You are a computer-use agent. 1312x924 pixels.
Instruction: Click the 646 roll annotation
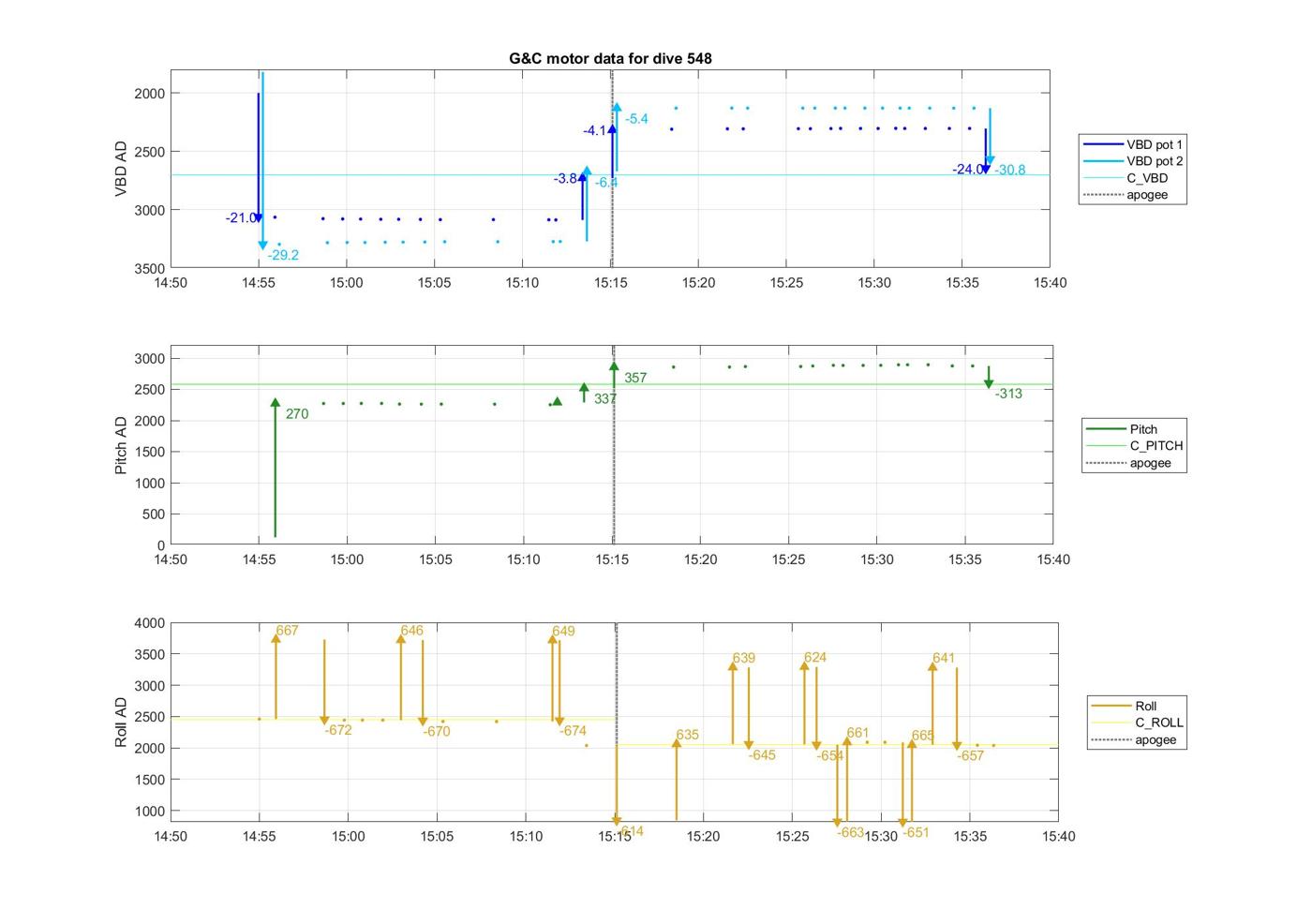click(x=412, y=631)
